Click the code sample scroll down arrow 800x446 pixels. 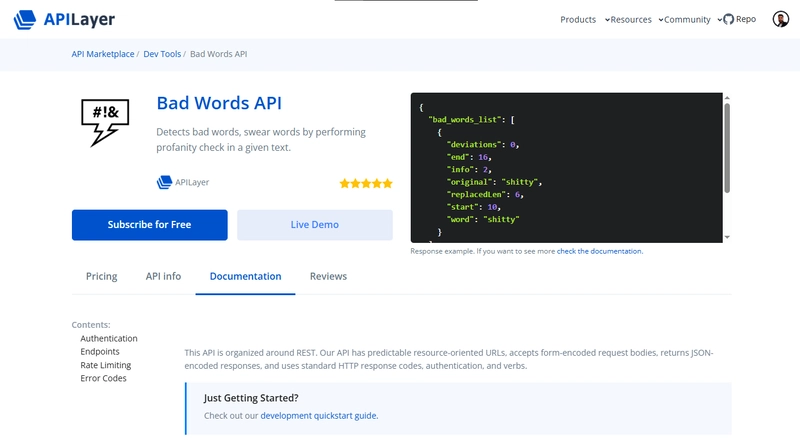tap(727, 237)
